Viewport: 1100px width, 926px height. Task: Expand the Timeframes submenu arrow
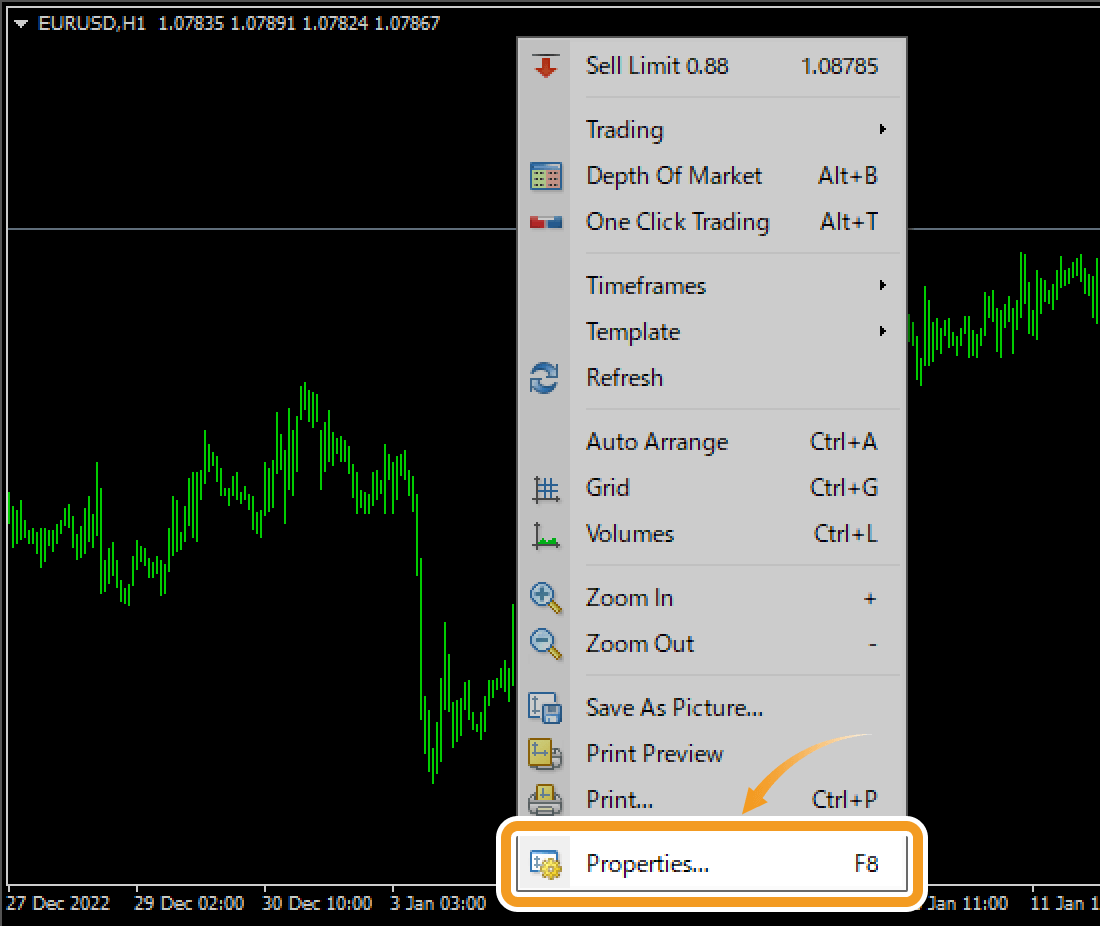pyautogui.click(x=881, y=286)
